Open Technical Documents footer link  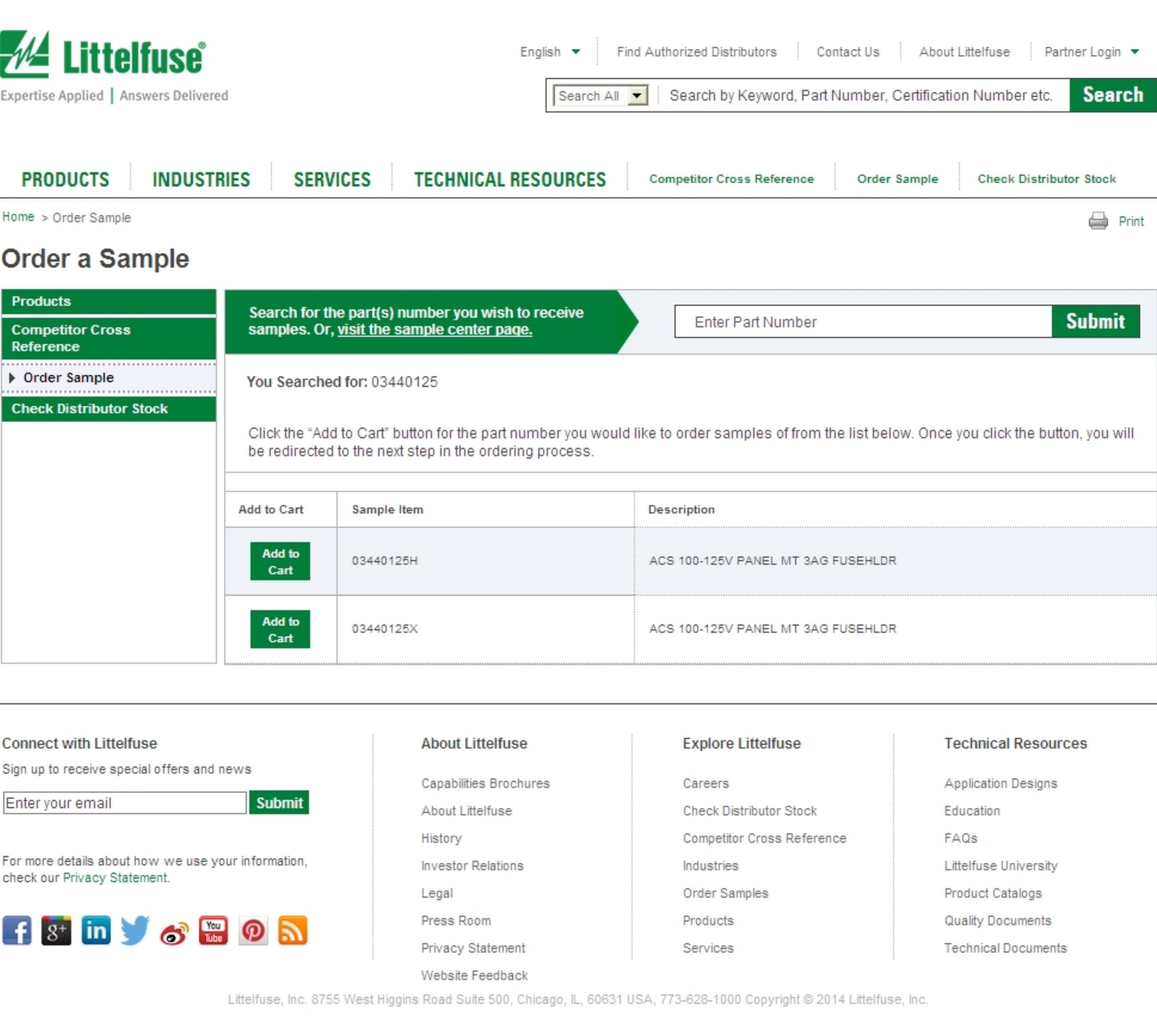coord(1006,948)
